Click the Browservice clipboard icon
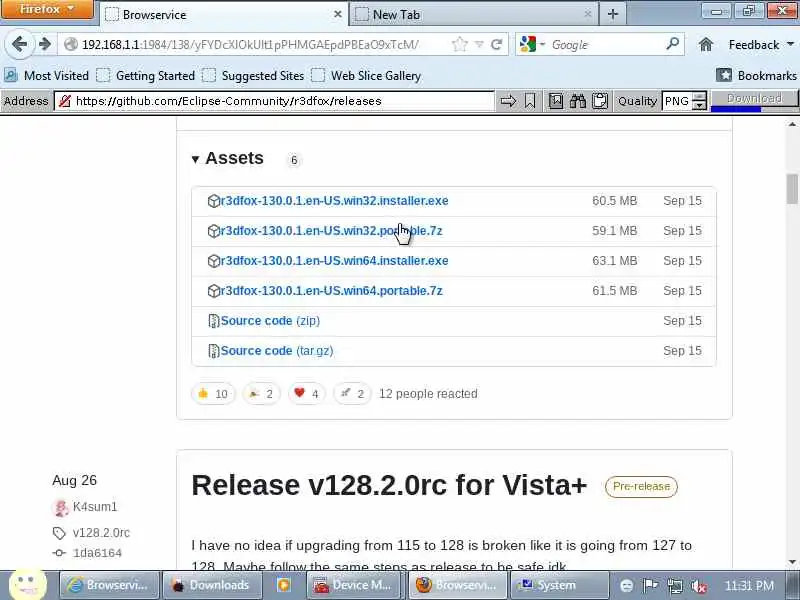 coord(600,101)
